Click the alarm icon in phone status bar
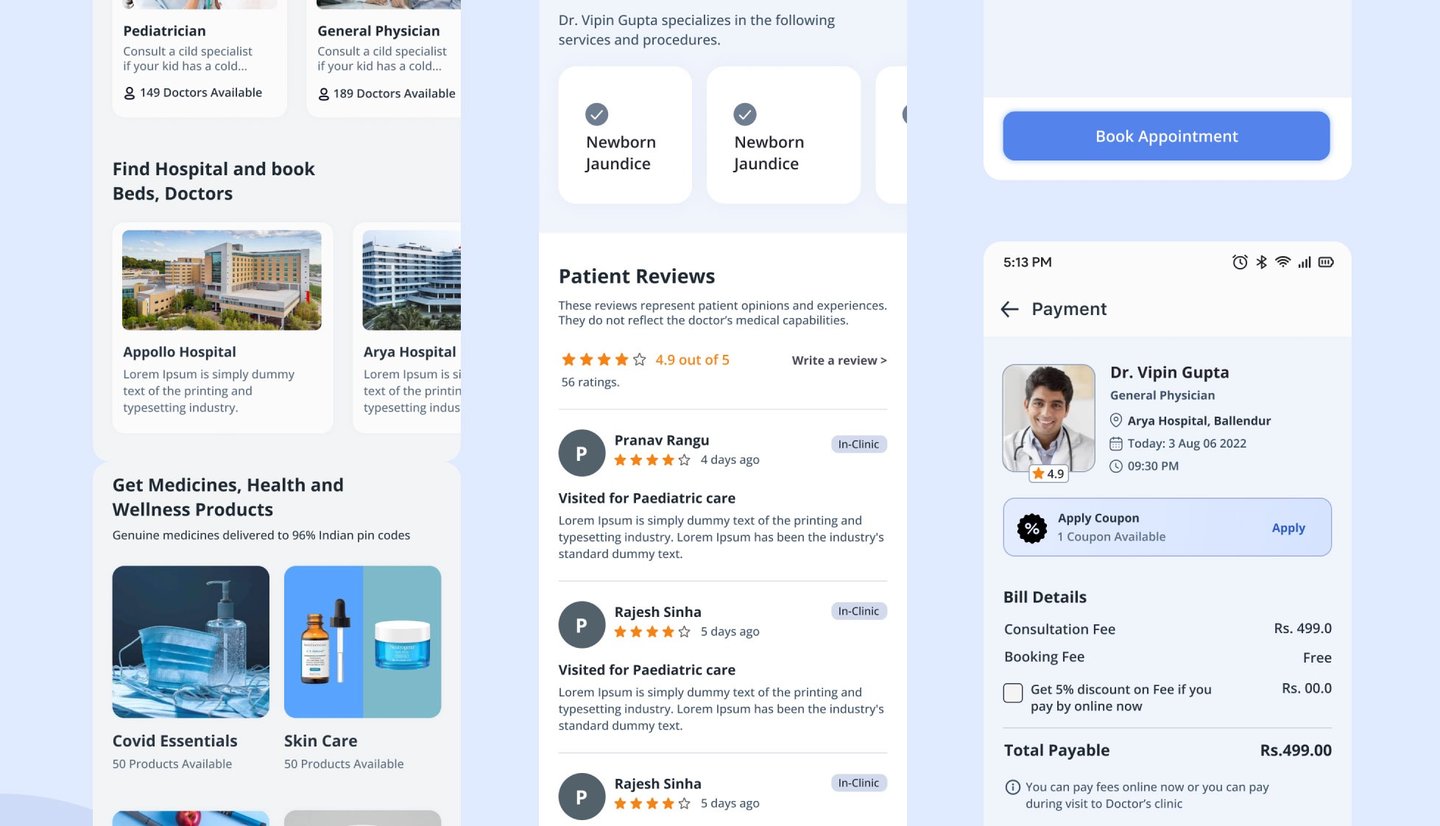 pos(1240,262)
